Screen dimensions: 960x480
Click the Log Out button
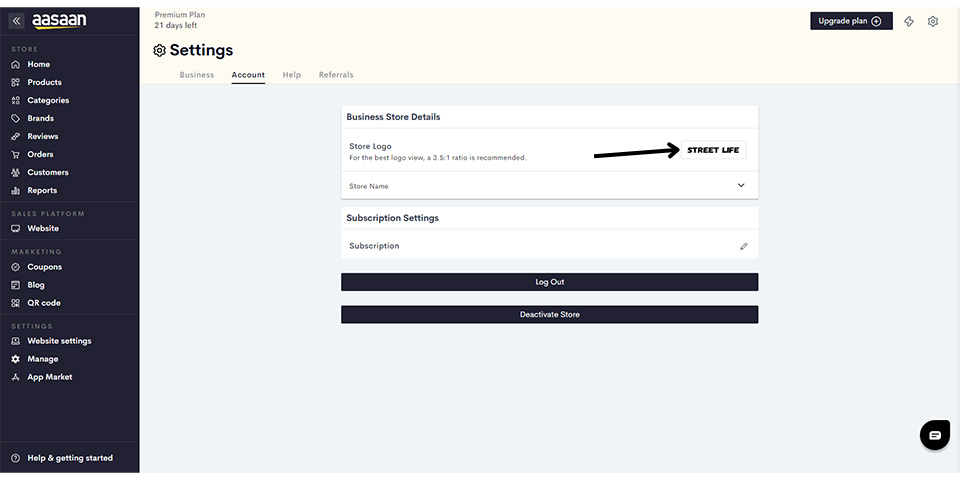pos(549,282)
